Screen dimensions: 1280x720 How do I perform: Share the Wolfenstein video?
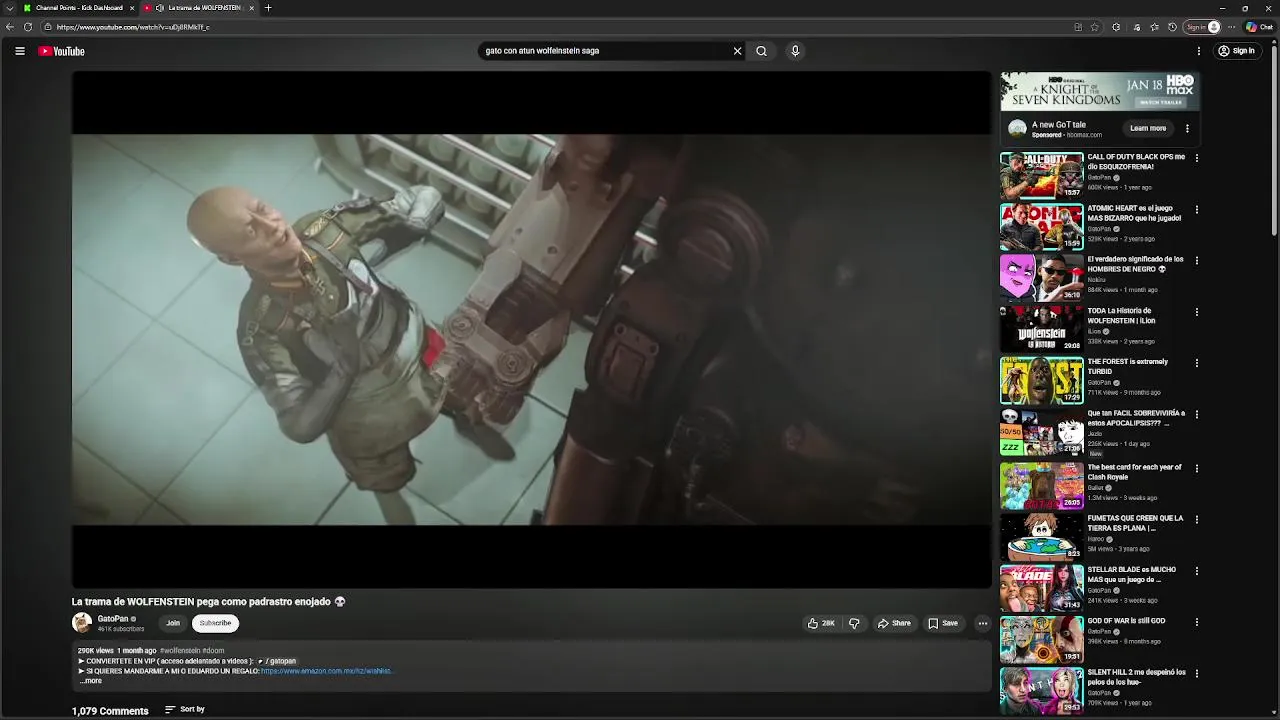(894, 623)
